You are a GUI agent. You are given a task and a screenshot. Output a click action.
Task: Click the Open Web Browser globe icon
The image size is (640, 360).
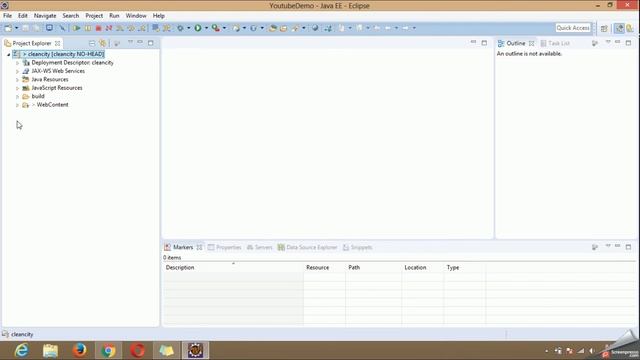click(315, 28)
